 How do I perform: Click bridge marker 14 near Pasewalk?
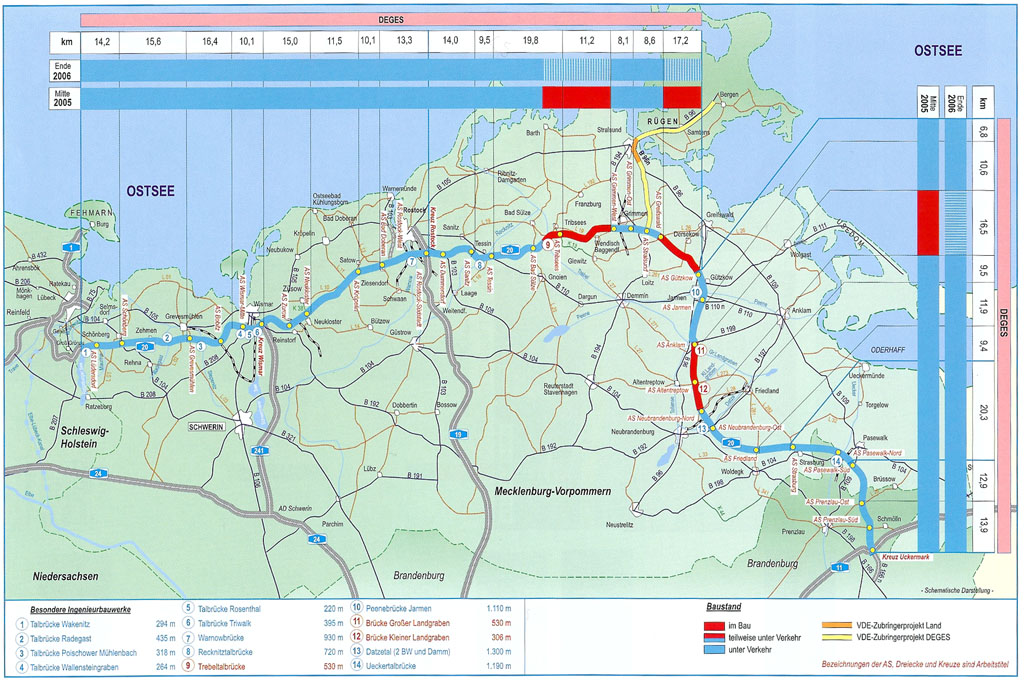836,461
